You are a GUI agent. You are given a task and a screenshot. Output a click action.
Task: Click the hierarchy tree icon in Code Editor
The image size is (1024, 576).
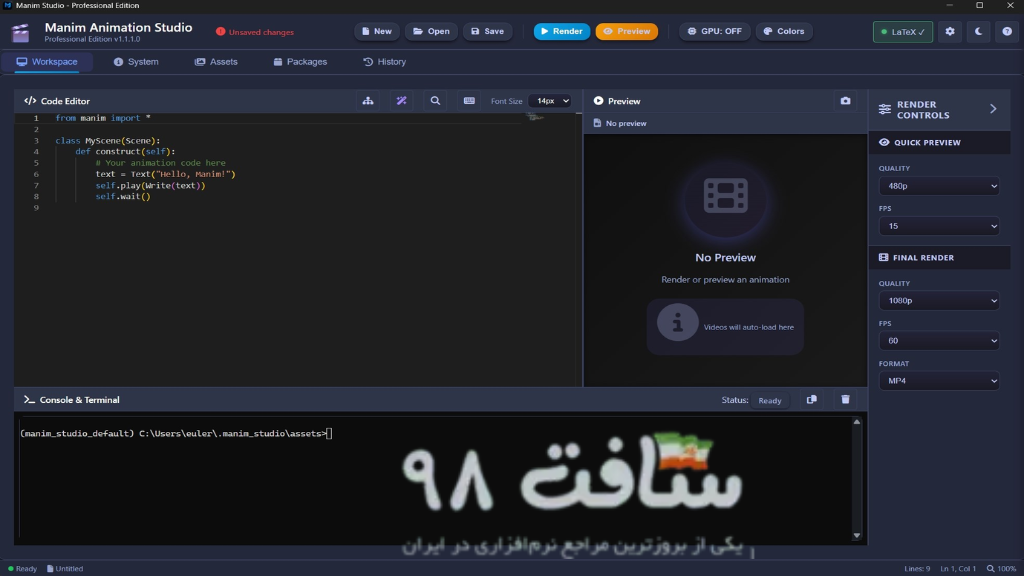(368, 101)
